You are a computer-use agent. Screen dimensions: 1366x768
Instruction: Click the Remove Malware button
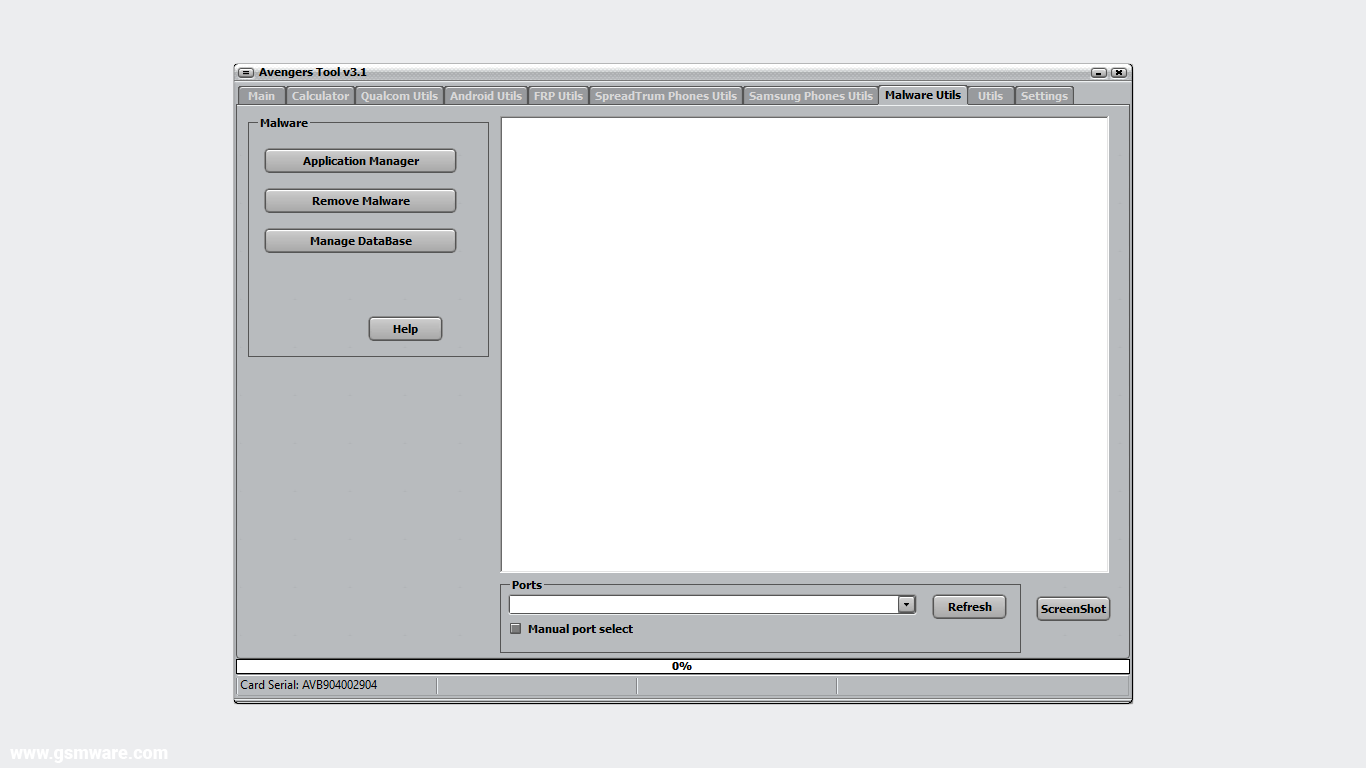(x=360, y=200)
